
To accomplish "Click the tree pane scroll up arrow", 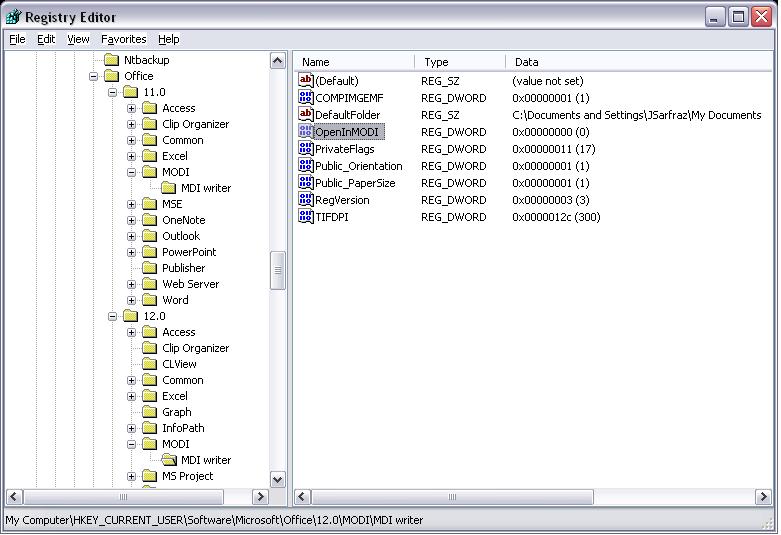I will [277, 61].
